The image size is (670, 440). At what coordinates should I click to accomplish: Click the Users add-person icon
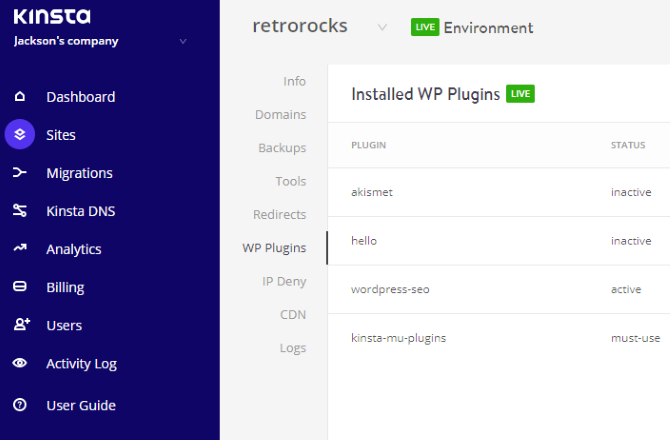tap(21, 325)
